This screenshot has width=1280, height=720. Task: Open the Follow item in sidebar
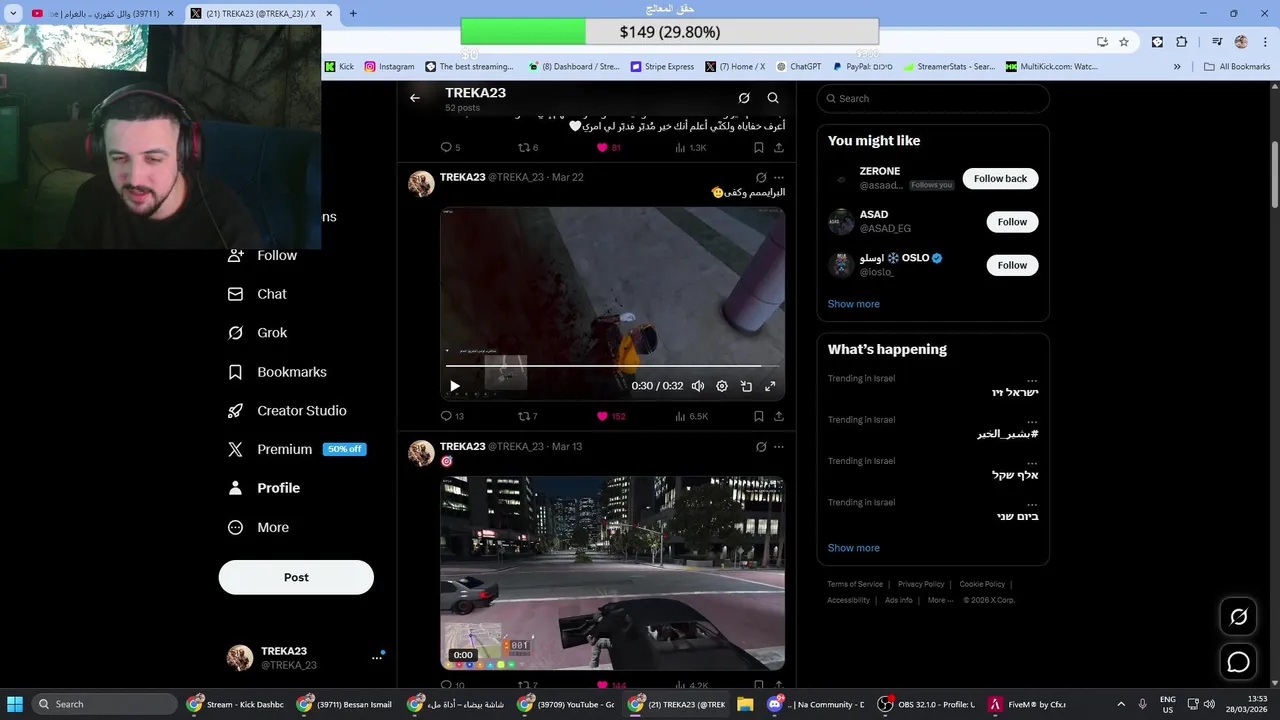coord(263,255)
